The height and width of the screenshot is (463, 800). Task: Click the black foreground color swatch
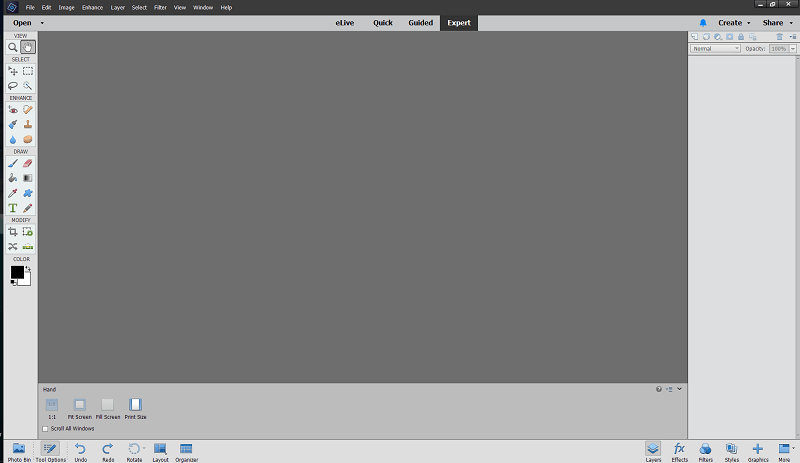point(17,272)
